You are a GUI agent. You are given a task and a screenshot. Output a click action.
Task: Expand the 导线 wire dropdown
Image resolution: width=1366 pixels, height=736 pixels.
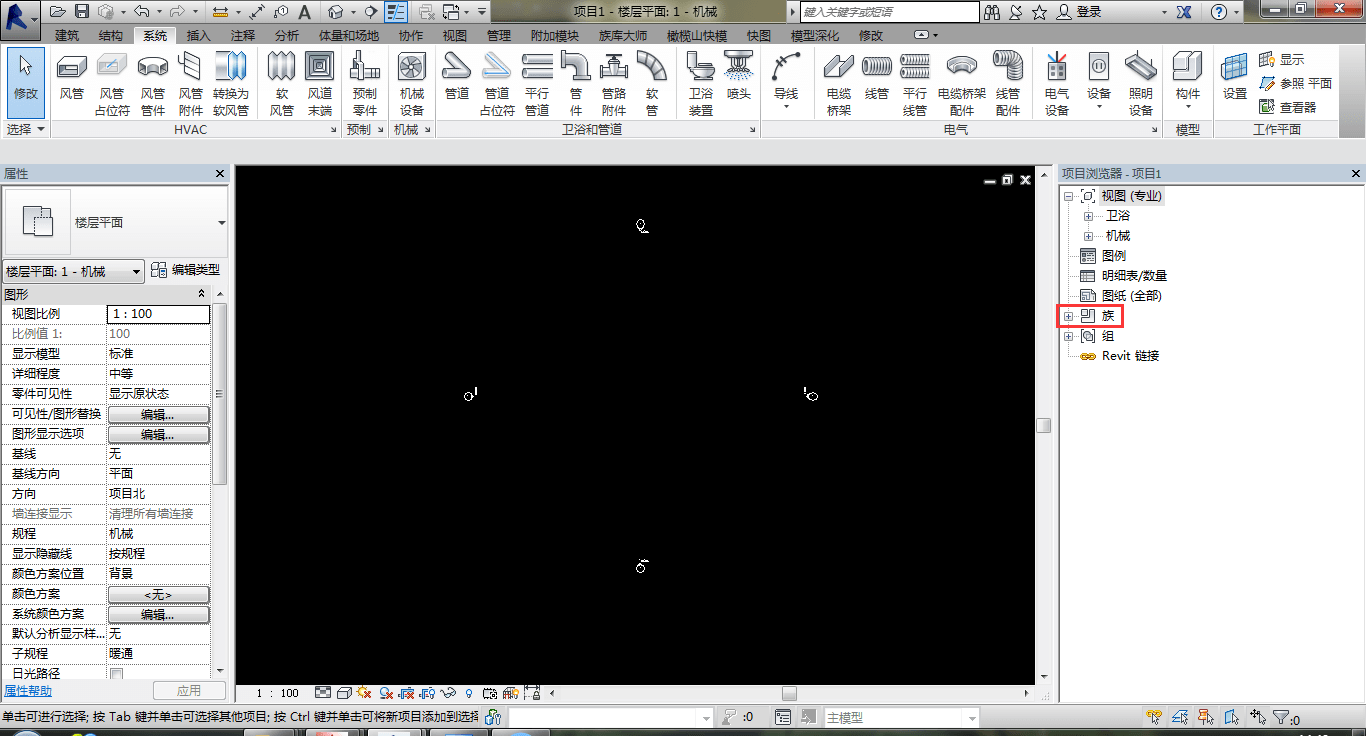[786, 106]
